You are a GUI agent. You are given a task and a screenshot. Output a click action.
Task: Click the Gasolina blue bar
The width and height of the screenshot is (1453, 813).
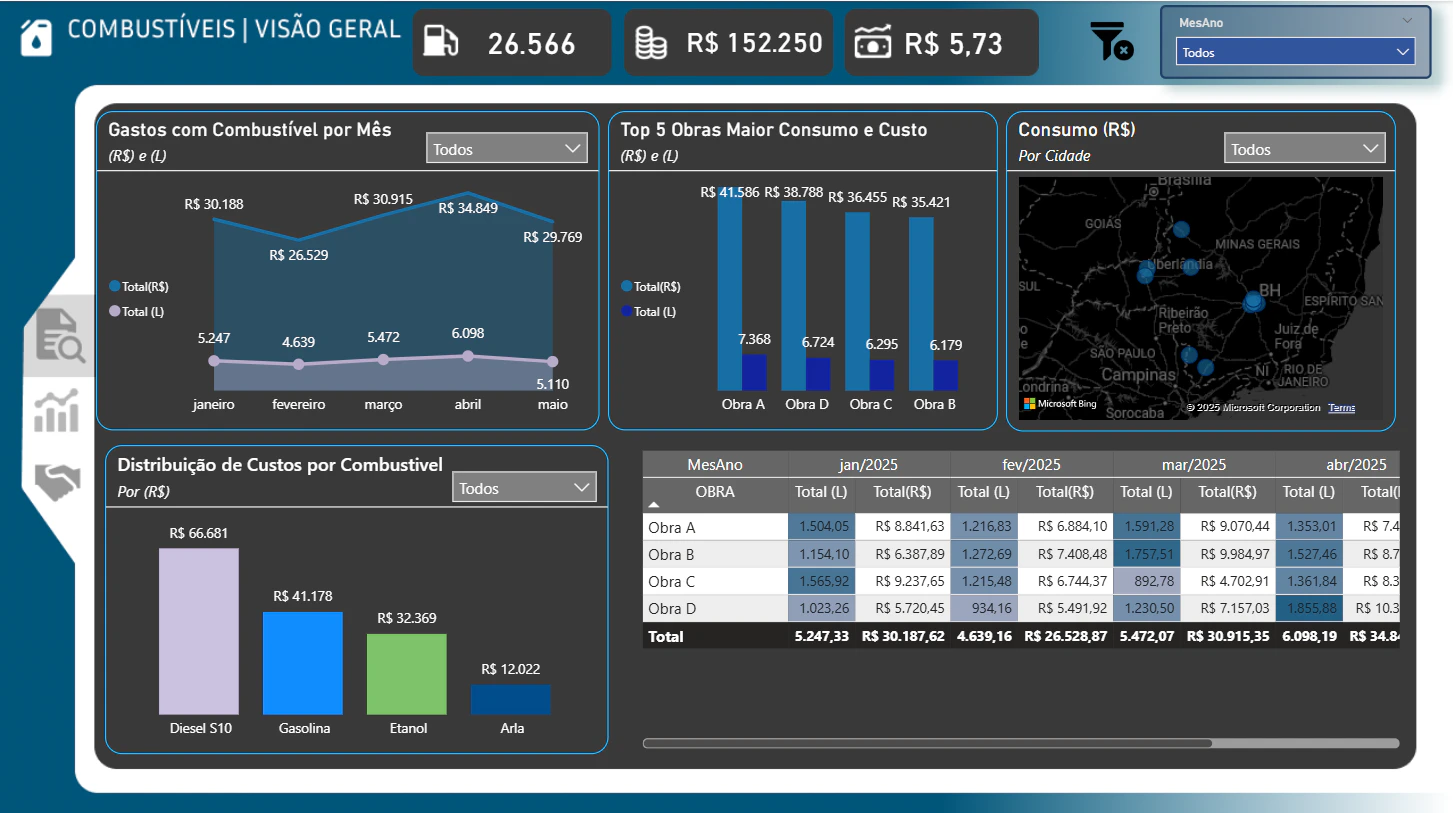pyautogui.click(x=303, y=663)
